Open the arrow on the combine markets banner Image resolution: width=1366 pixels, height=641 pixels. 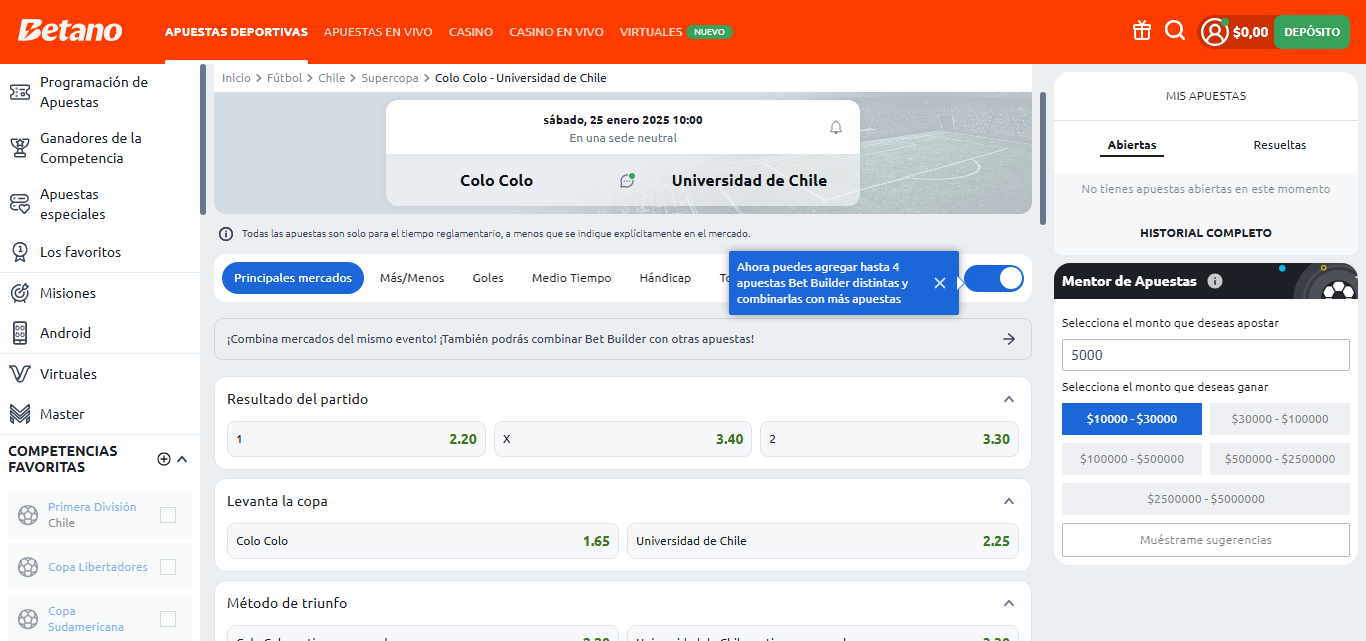click(1009, 339)
